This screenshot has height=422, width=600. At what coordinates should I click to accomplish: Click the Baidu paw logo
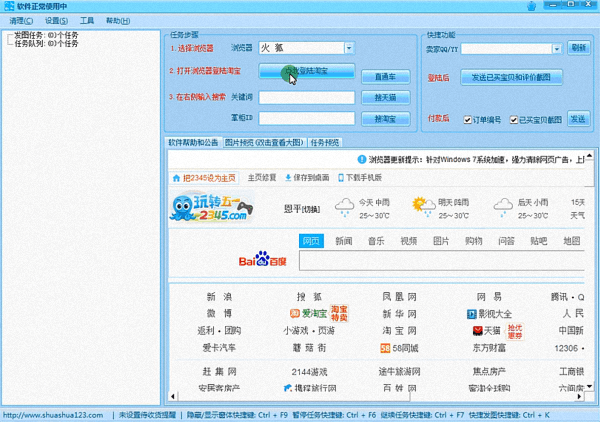pos(262,261)
